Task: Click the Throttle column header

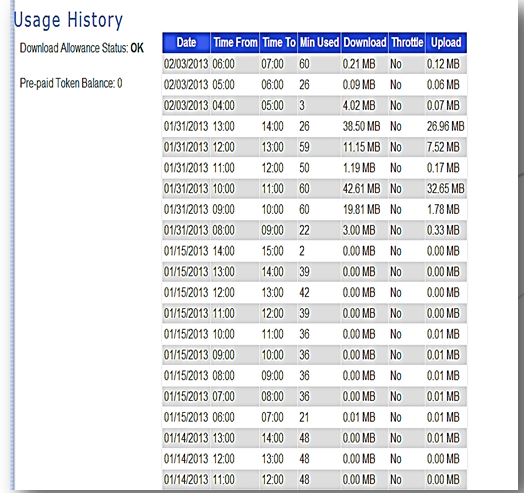Action: point(407,42)
